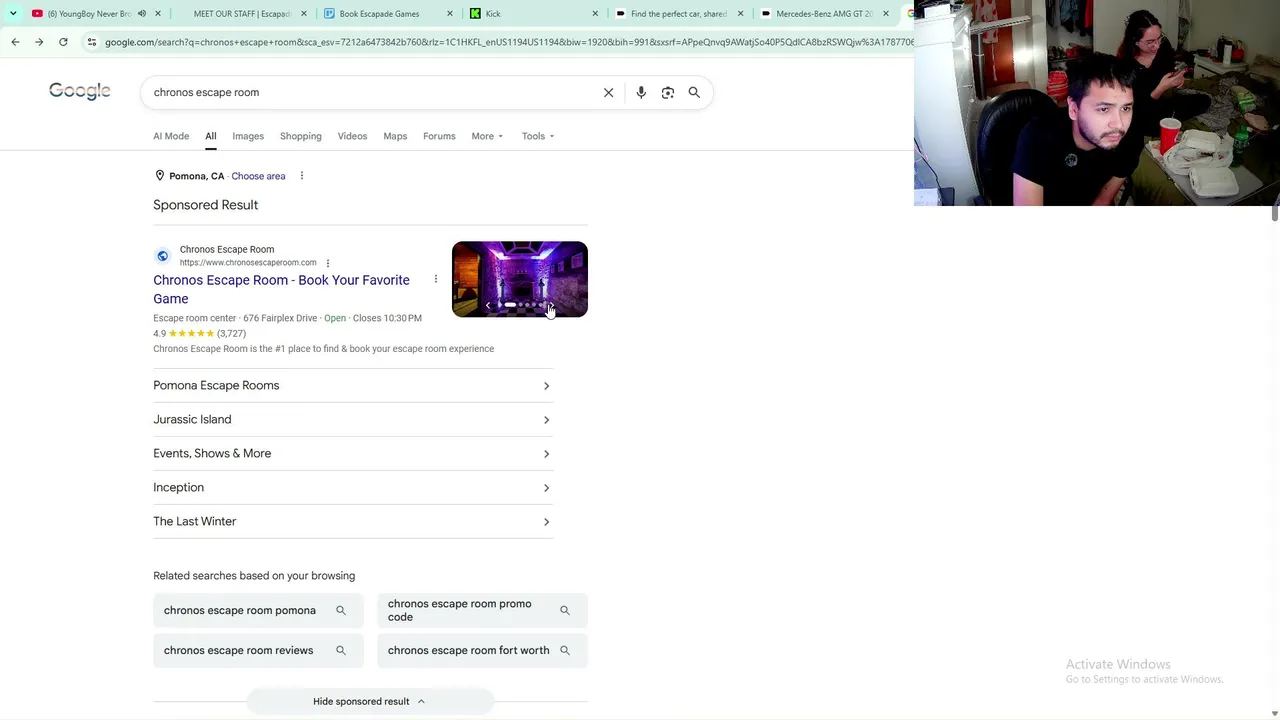Click the search icon beside chronos escape room fort worth
This screenshot has height=720, width=1280.
pyautogui.click(x=565, y=650)
